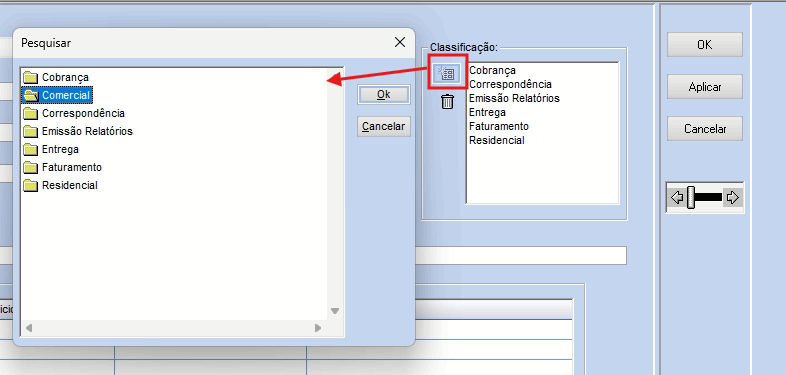This screenshot has width=786, height=375.
Task: Click Faturamento folder icon in Pesquisar
Action: 31,167
